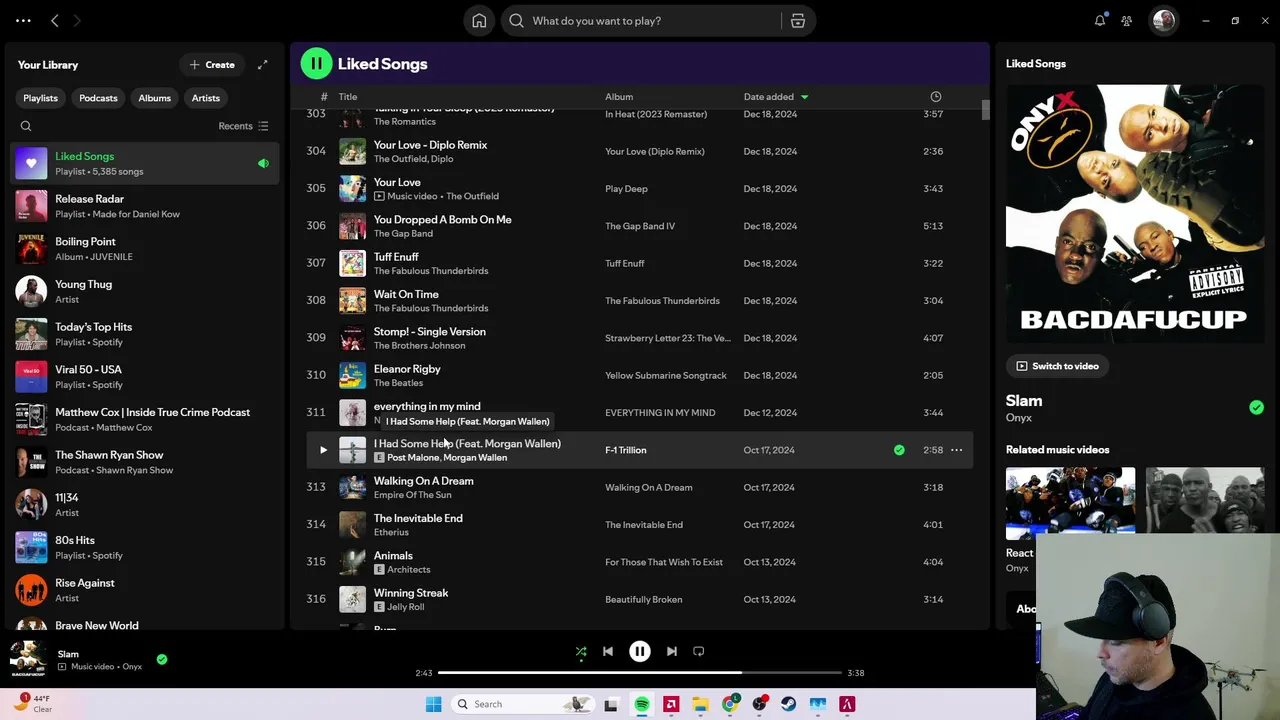Open Spotify icon on taskbar
Image resolution: width=1280 pixels, height=720 pixels.
(x=642, y=704)
